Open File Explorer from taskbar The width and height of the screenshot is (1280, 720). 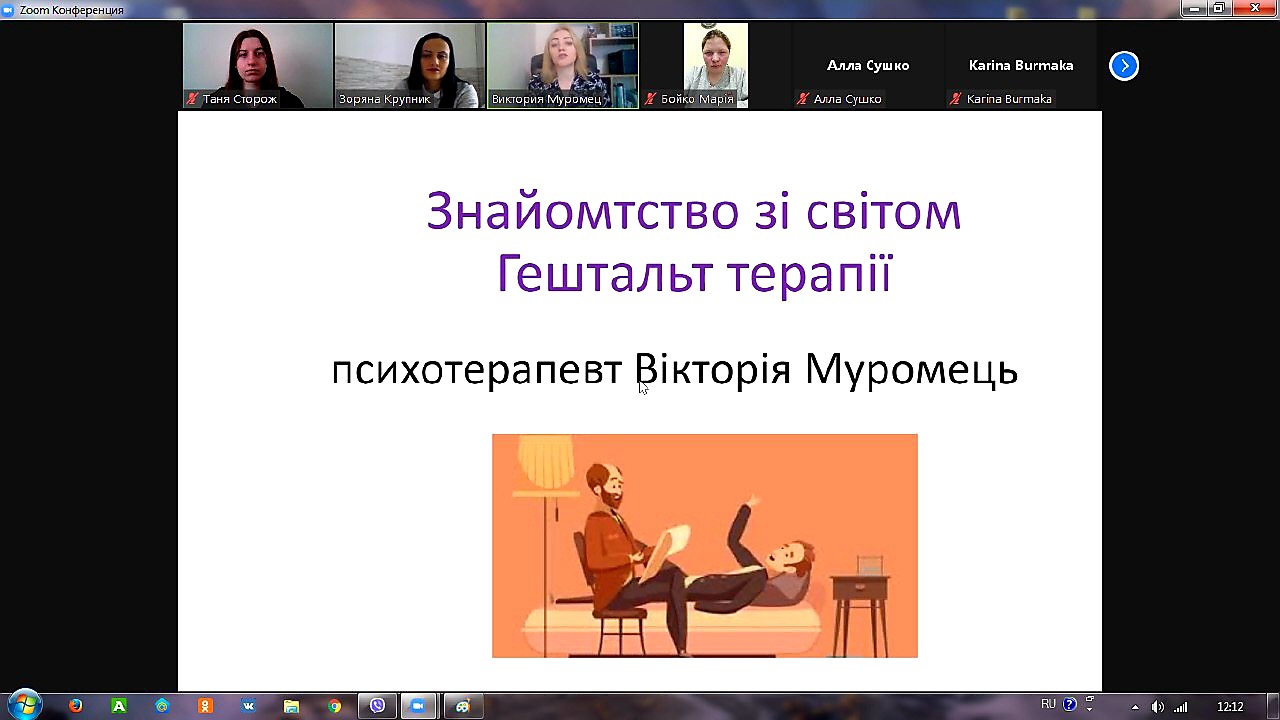pos(291,706)
